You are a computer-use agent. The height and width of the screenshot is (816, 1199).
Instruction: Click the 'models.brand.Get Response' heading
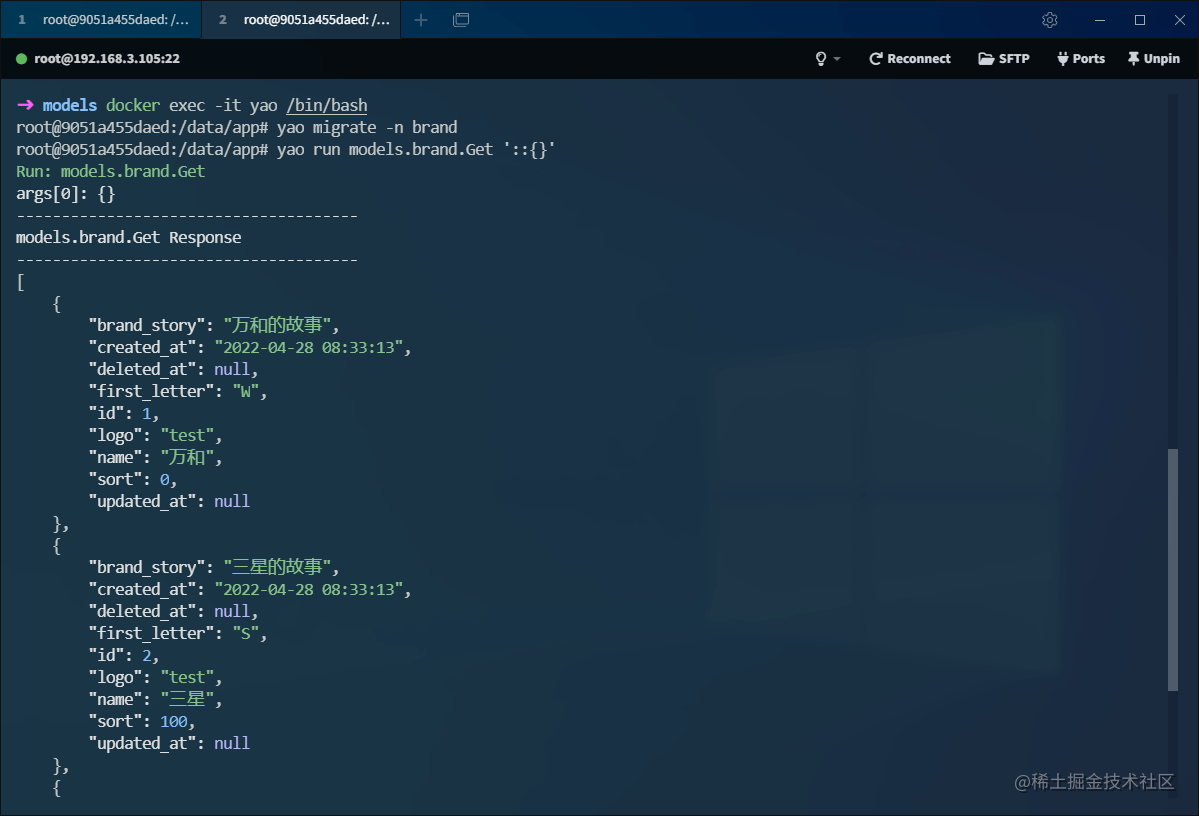point(128,238)
